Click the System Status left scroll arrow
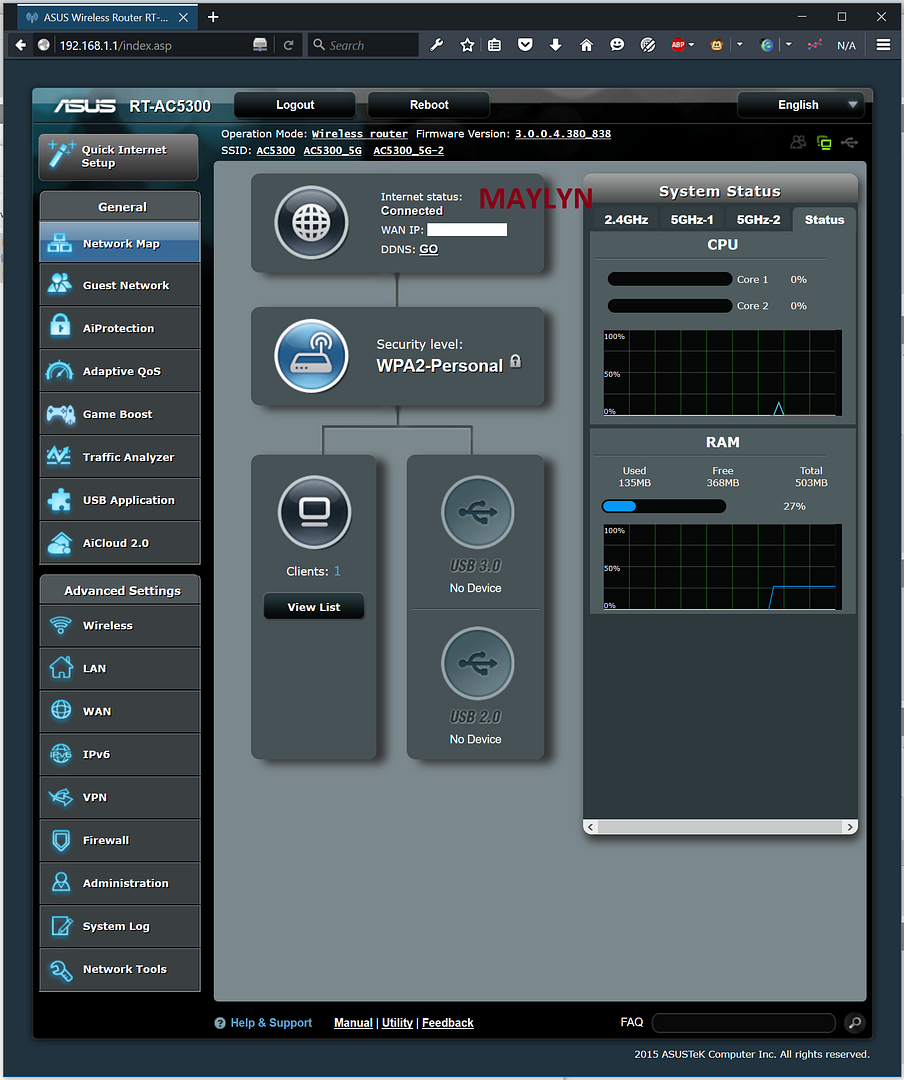904x1080 pixels. (x=590, y=827)
